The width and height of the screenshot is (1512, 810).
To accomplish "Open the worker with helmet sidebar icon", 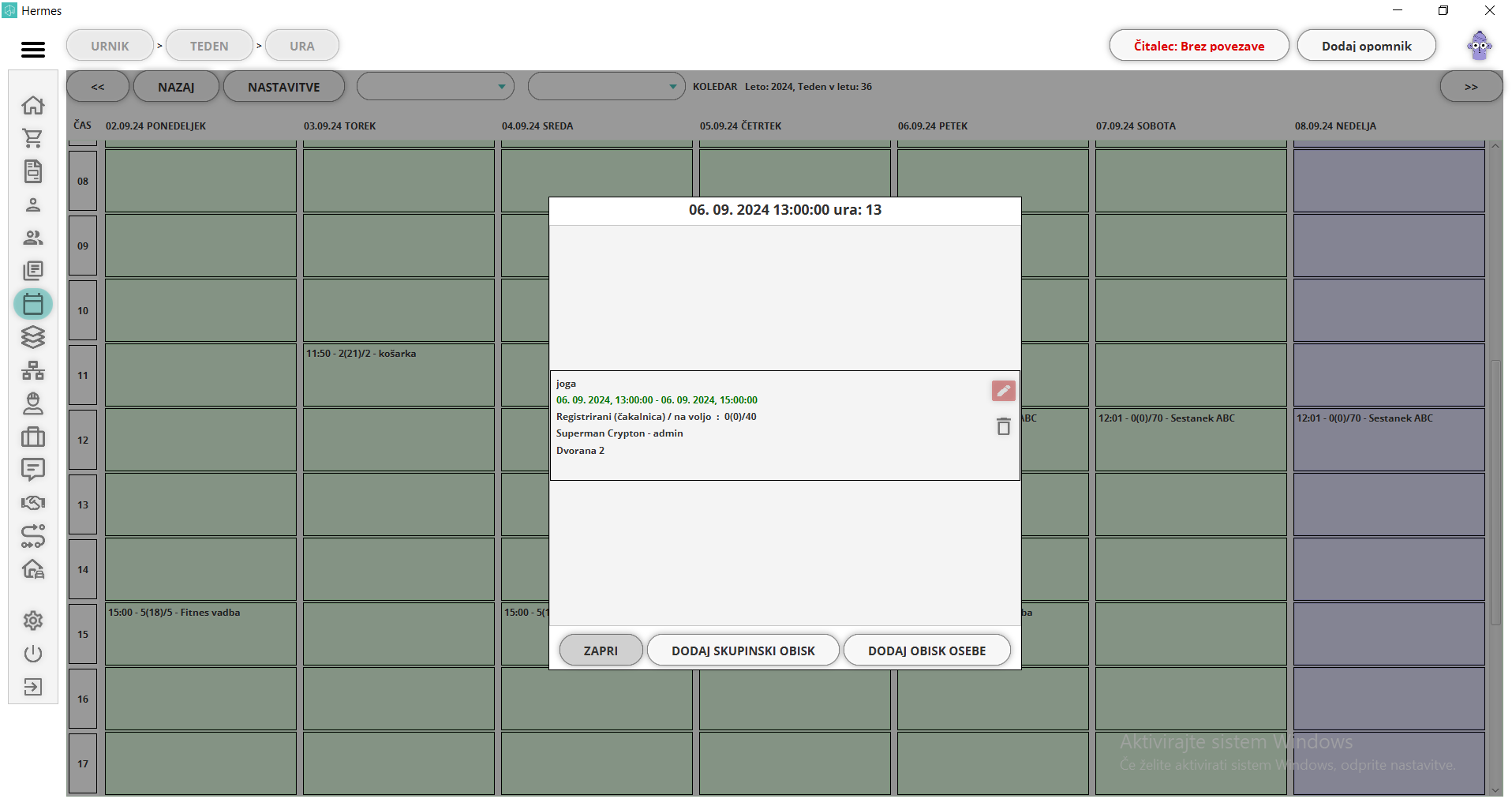I will tap(33, 403).
